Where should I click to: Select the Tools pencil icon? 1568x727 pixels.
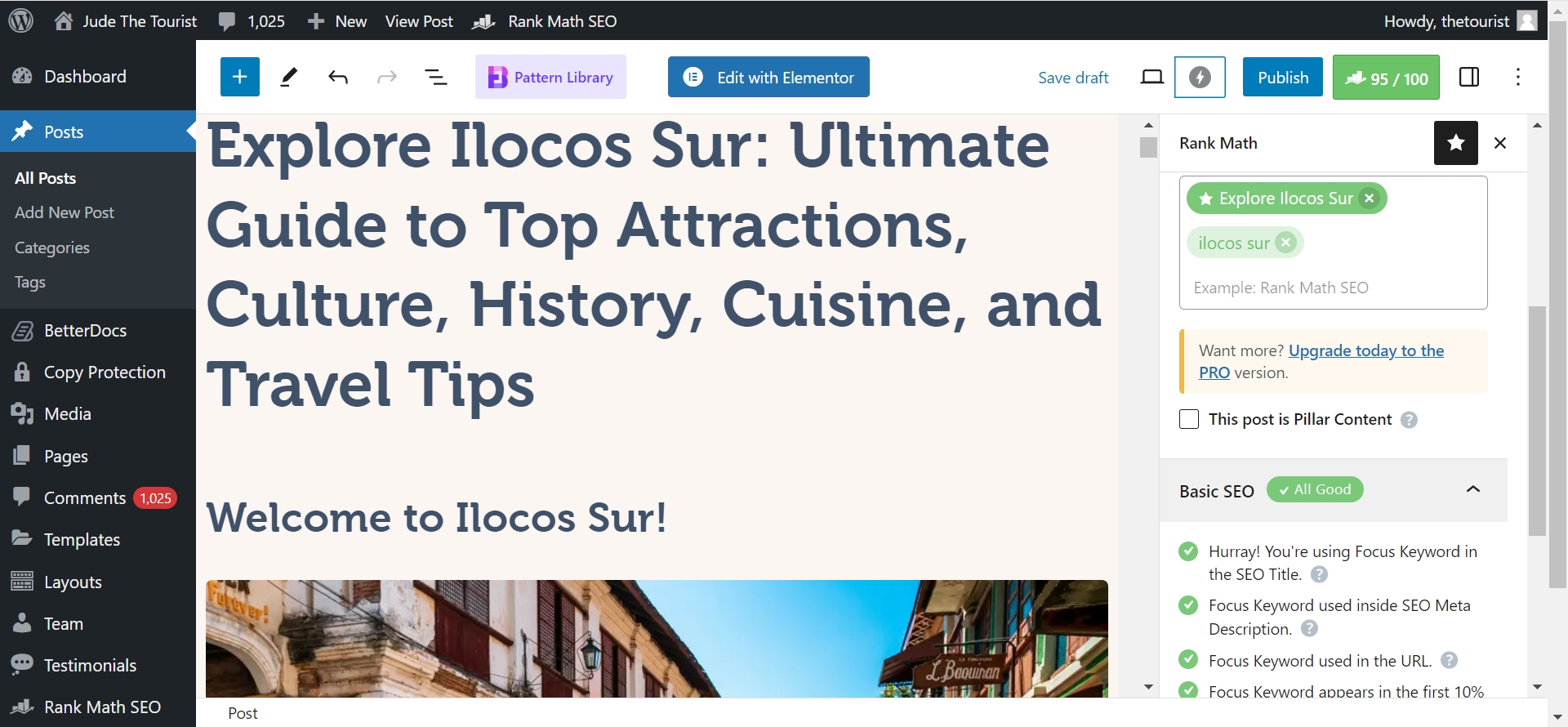(288, 77)
